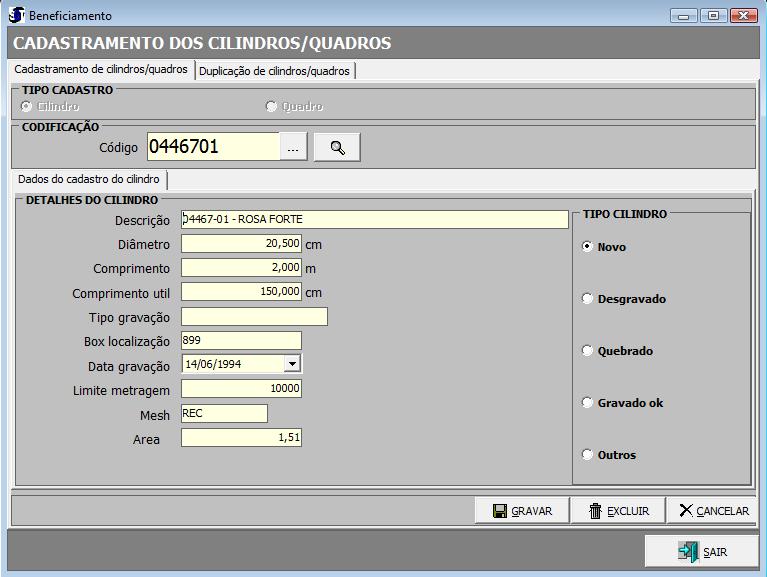Open the Data gravação date dropdown

click(291, 364)
